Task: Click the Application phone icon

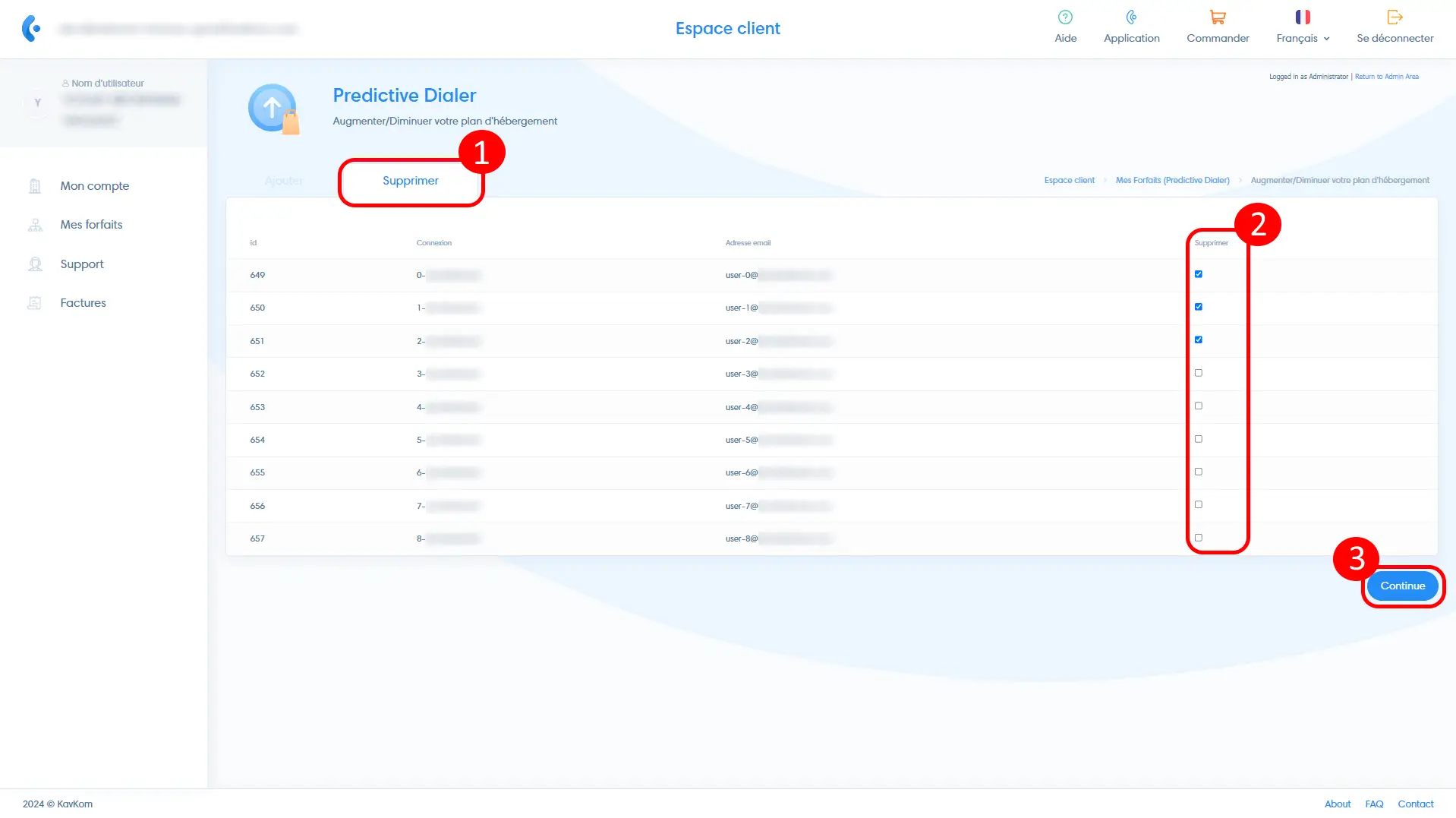Action: point(1131,17)
